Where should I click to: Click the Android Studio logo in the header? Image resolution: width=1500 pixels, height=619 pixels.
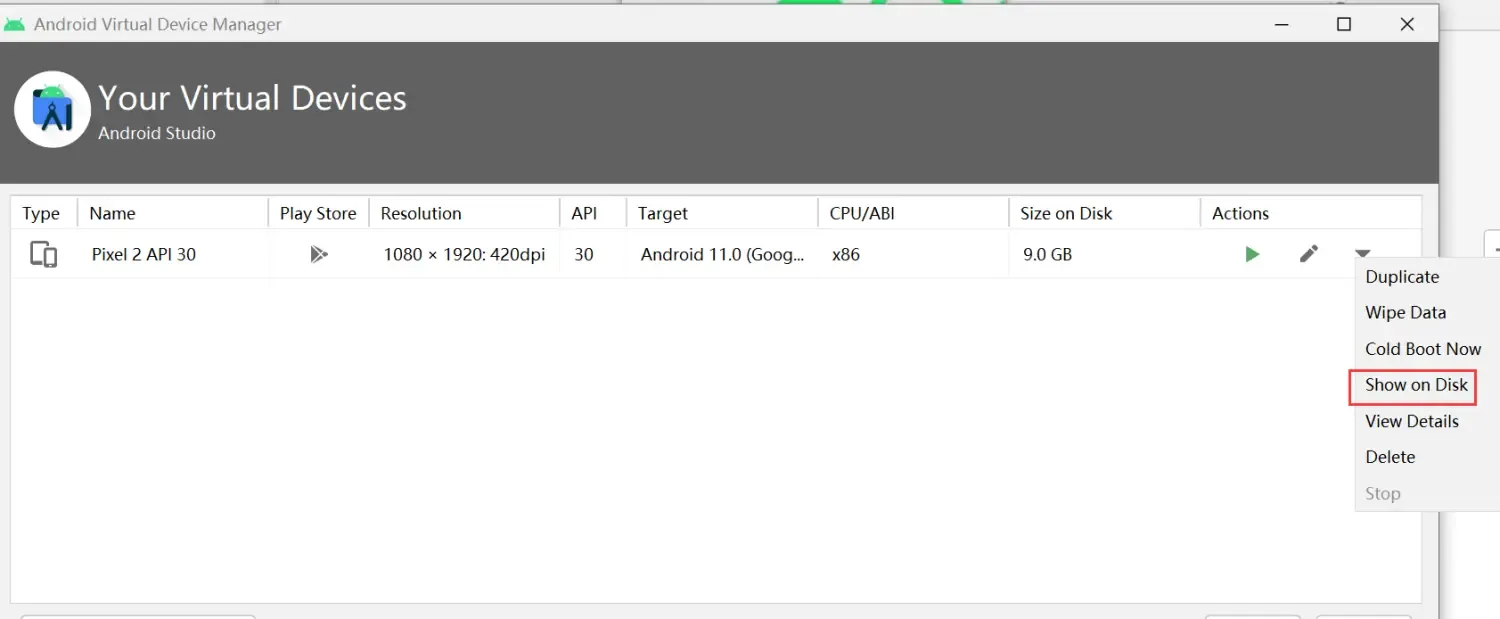click(x=52, y=108)
